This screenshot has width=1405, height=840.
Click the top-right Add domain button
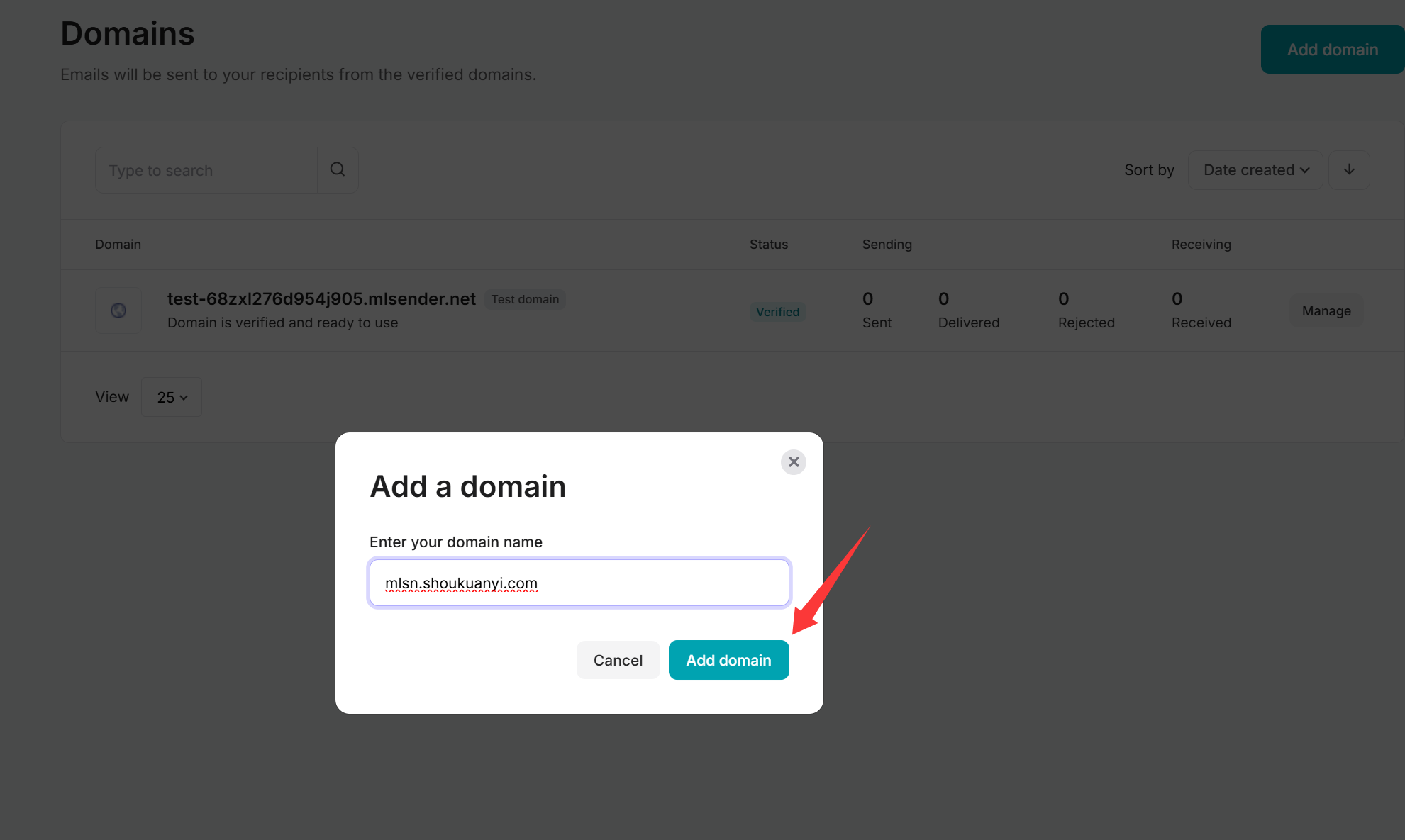[x=1333, y=50]
